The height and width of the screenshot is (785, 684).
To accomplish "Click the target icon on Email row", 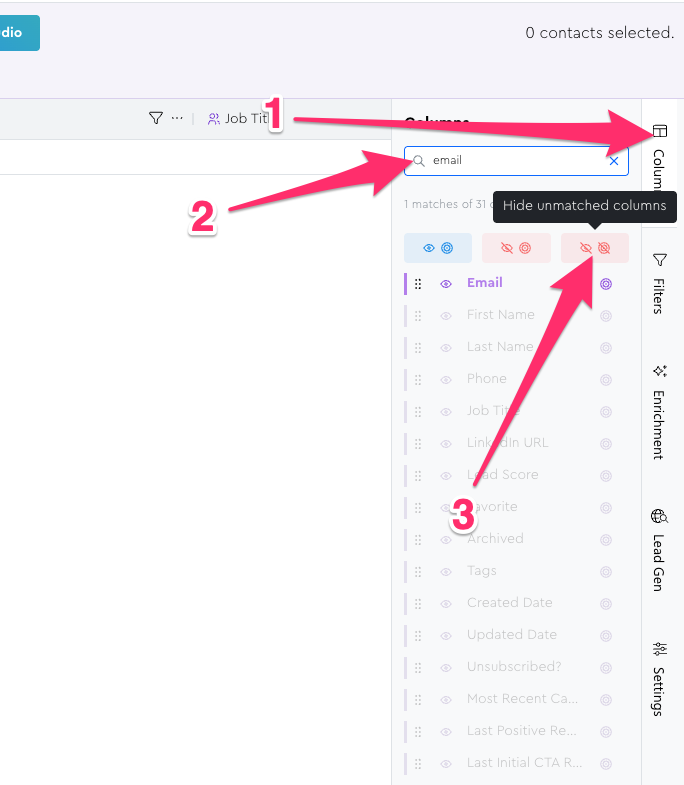I will click(606, 283).
